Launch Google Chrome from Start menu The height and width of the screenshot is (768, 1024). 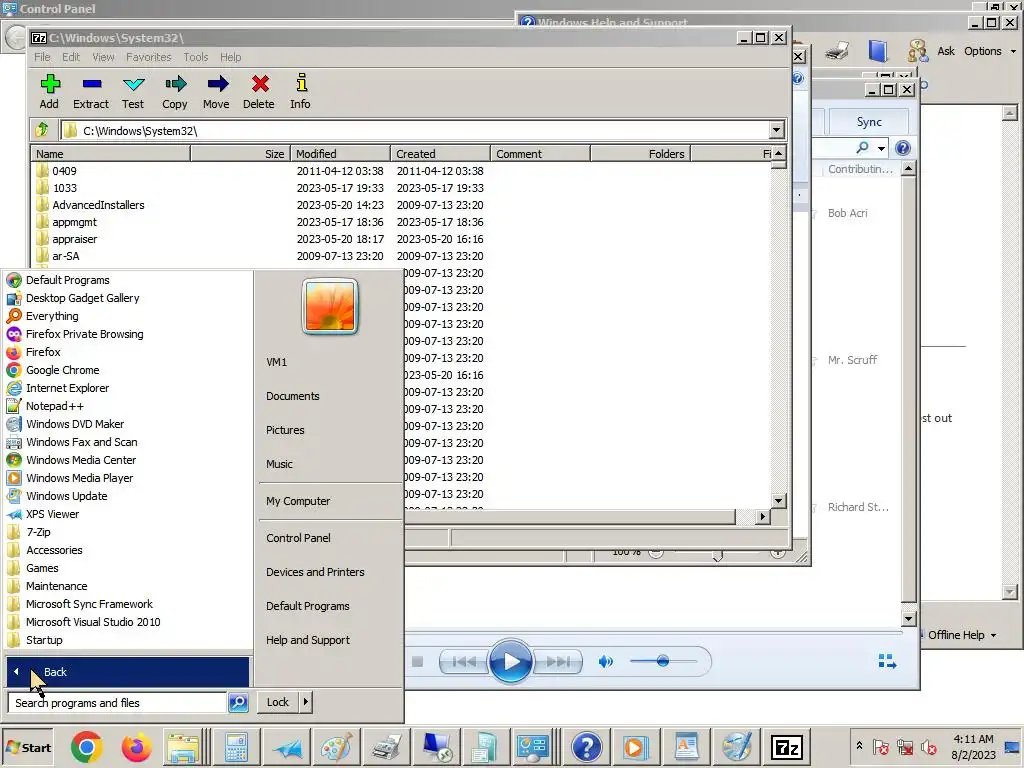[x=63, y=370]
